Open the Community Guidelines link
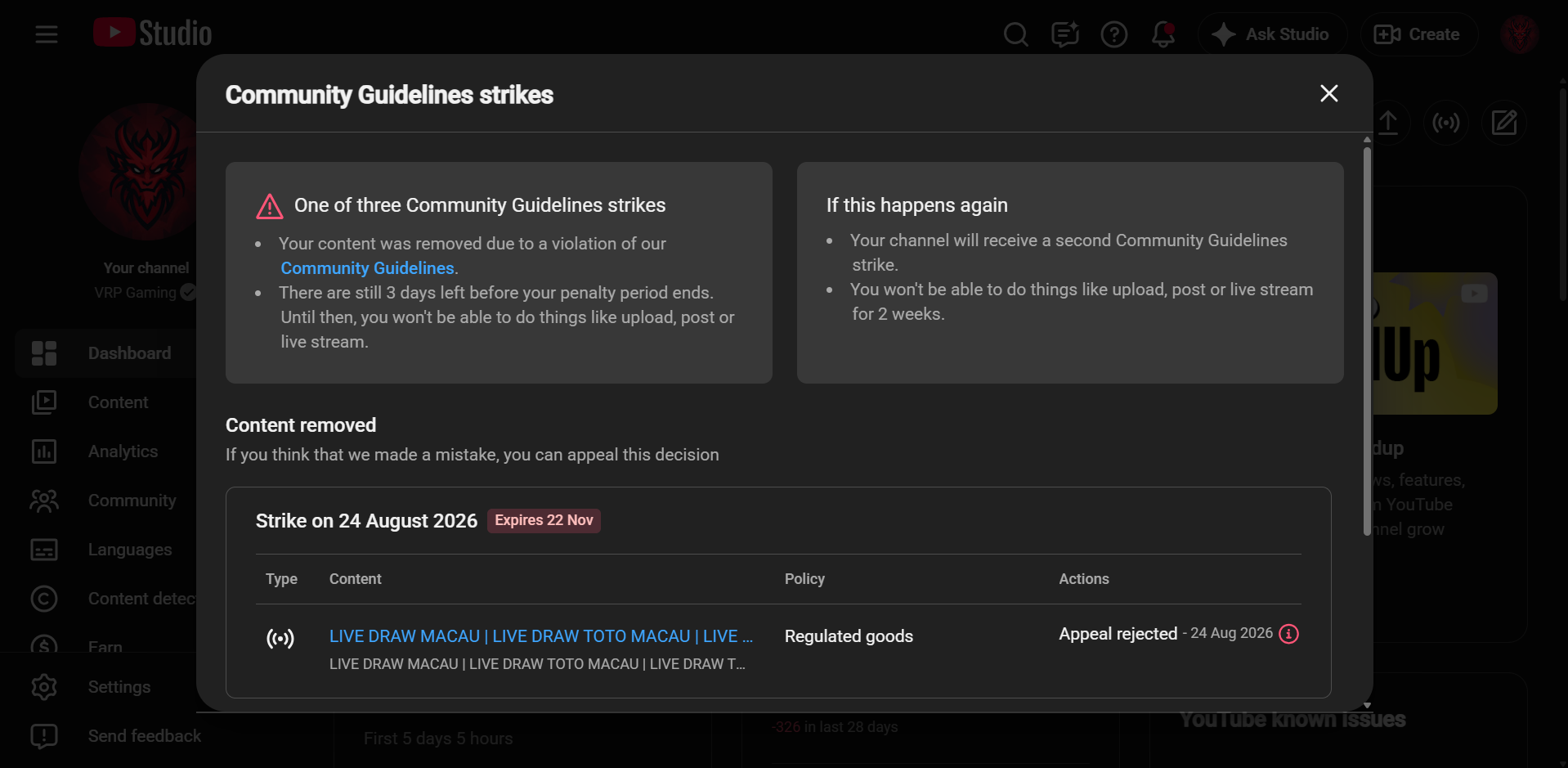 [368, 268]
